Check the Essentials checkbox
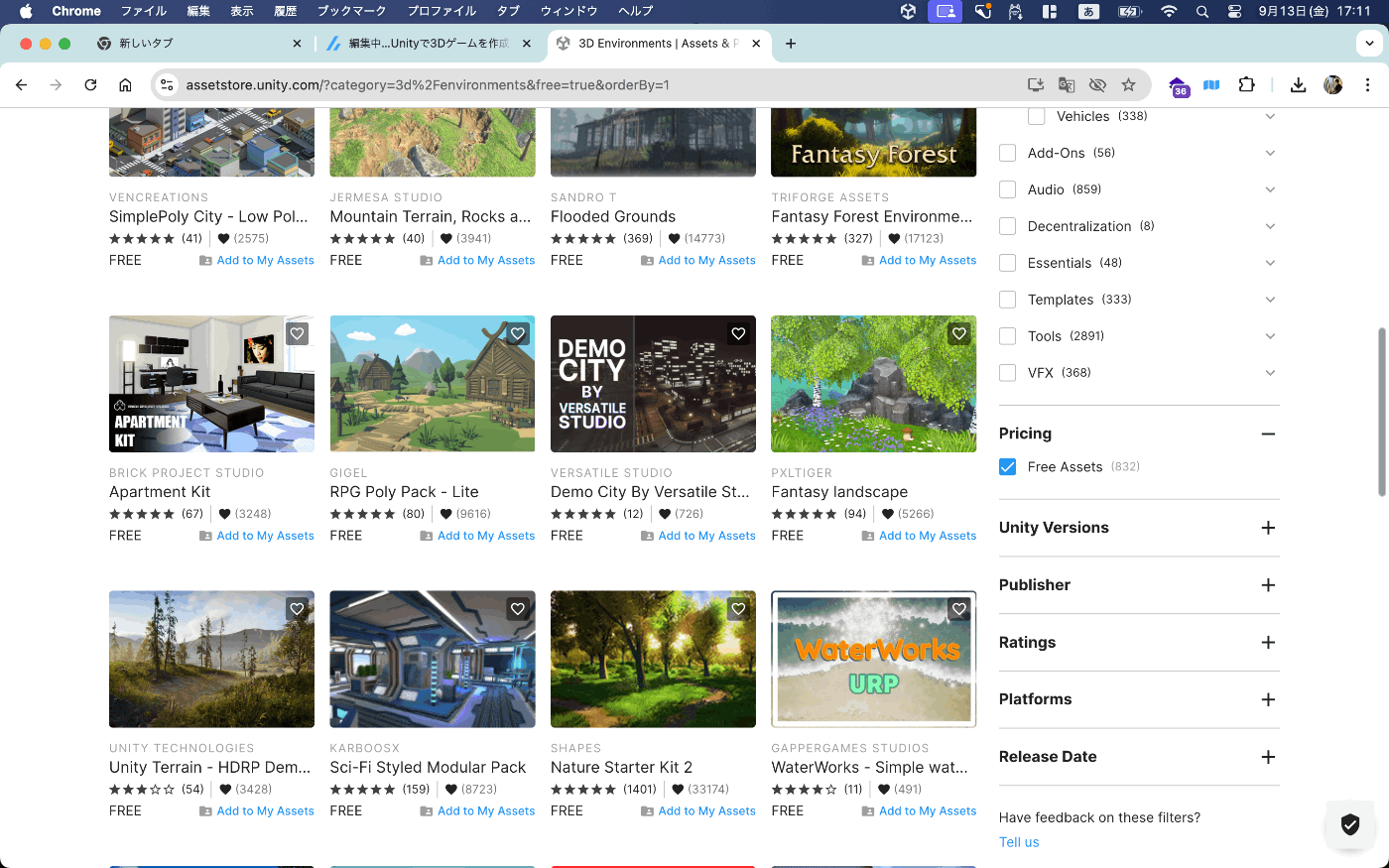Viewport: 1389px width, 868px height. [x=1008, y=263]
